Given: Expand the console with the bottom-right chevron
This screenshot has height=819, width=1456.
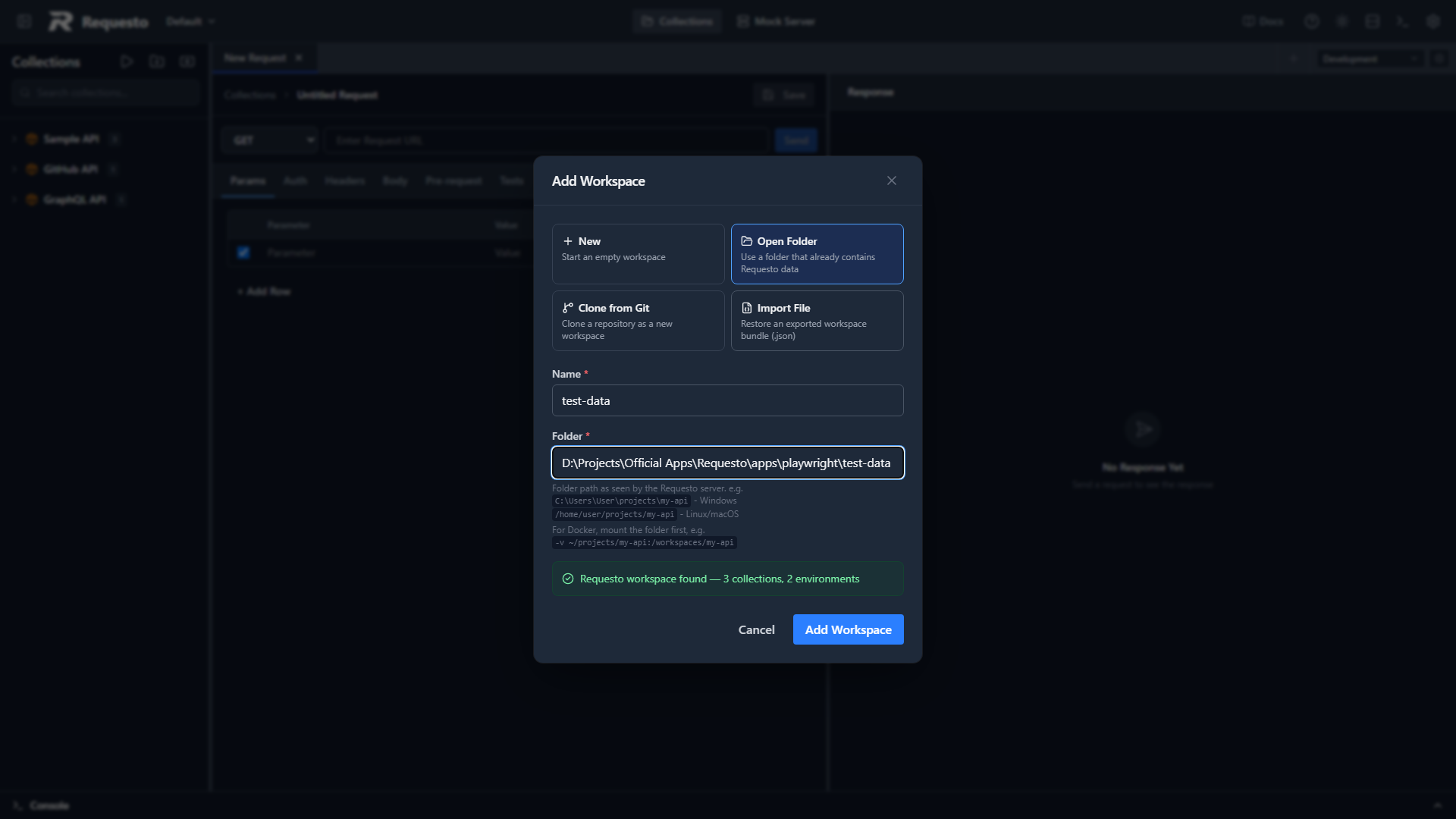Looking at the screenshot, I should tap(1437, 805).
